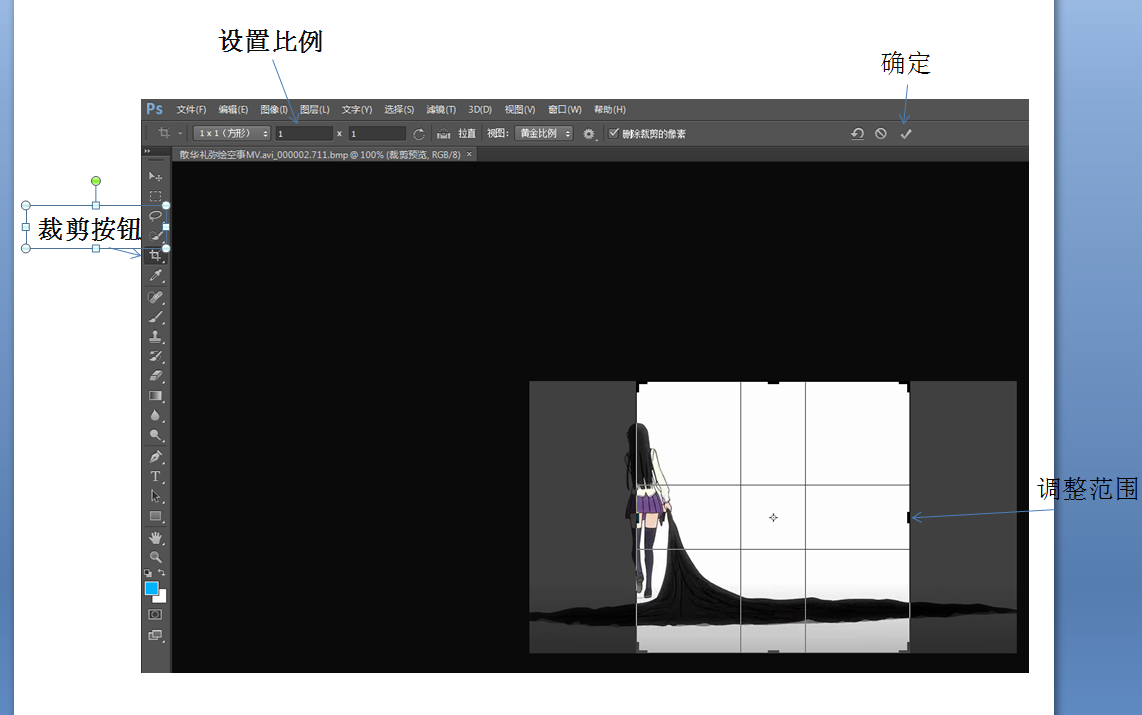The height and width of the screenshot is (715, 1142).
Task: Open the 编辑(E) menu
Action: pyautogui.click(x=233, y=109)
